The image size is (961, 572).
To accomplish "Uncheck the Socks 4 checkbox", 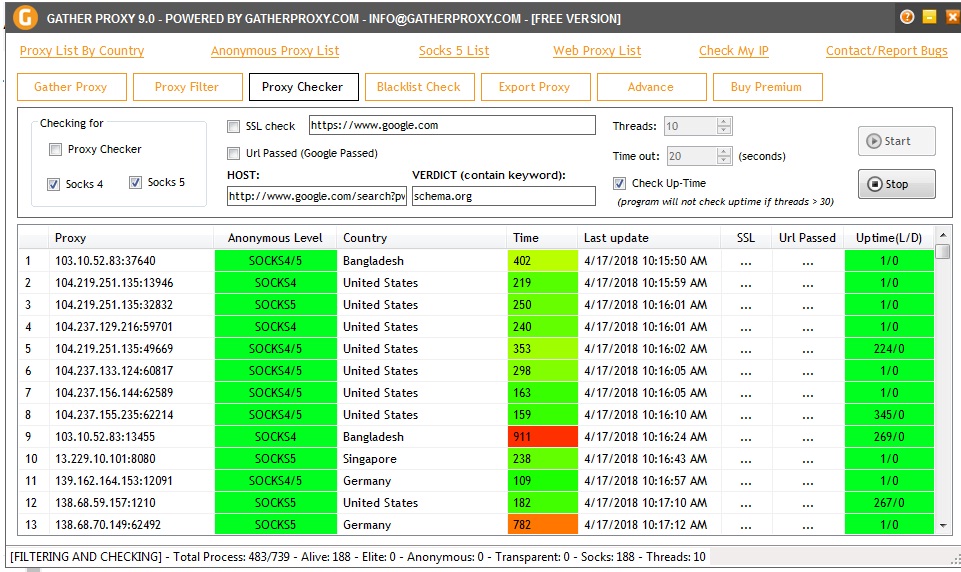I will 53,184.
